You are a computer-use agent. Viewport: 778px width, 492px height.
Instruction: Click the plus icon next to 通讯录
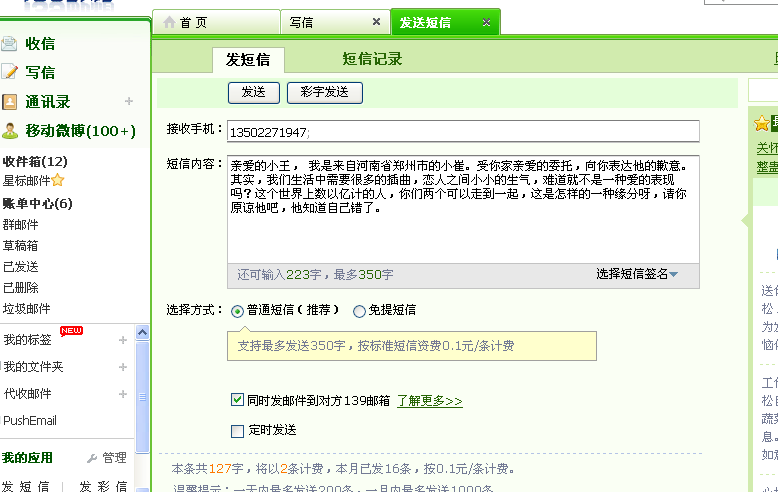point(129,101)
